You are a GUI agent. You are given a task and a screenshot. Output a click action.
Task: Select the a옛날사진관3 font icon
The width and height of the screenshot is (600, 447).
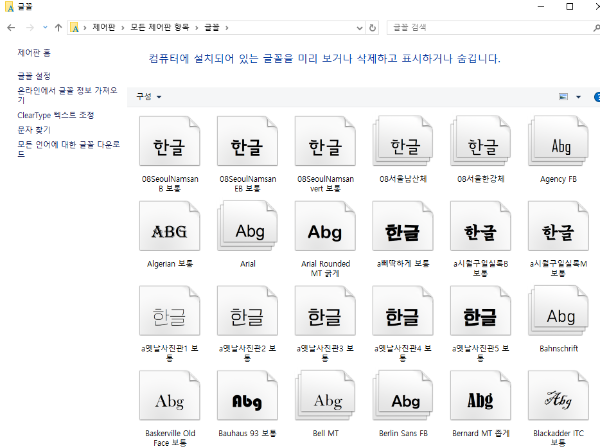tap(325, 311)
